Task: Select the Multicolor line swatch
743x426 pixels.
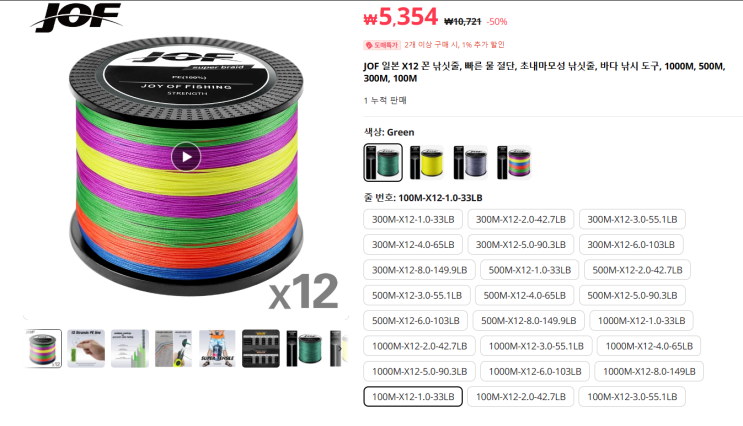Action: [514, 163]
